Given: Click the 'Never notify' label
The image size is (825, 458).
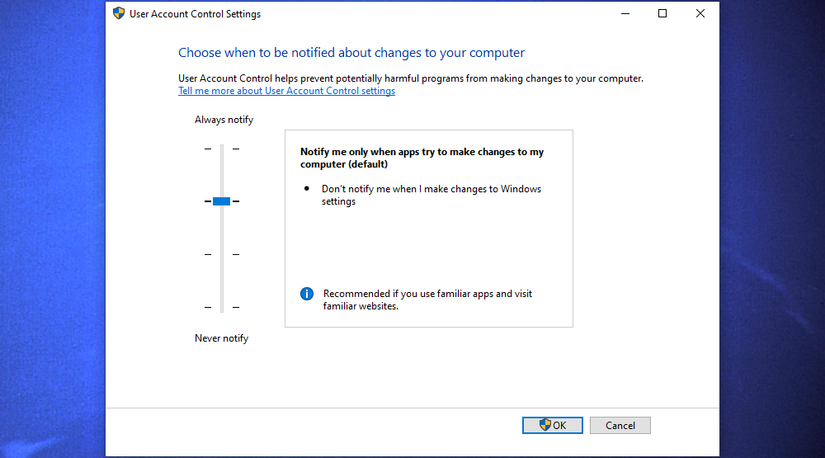Looking at the screenshot, I should click(221, 338).
